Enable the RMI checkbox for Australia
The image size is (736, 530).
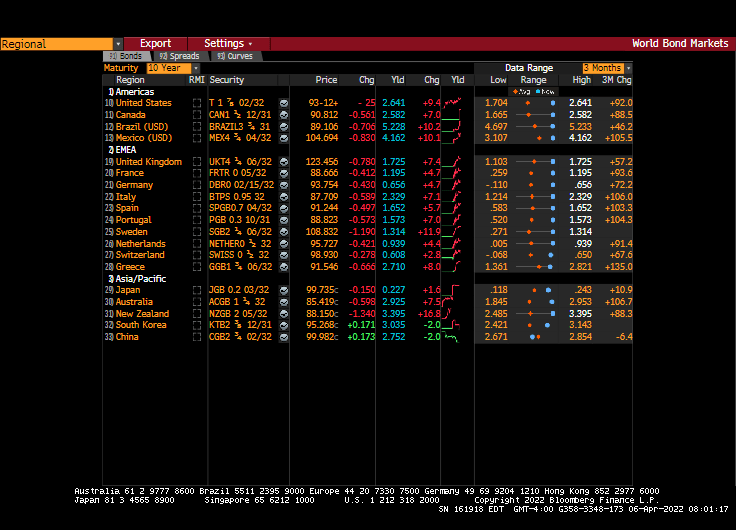pyautogui.click(x=197, y=302)
